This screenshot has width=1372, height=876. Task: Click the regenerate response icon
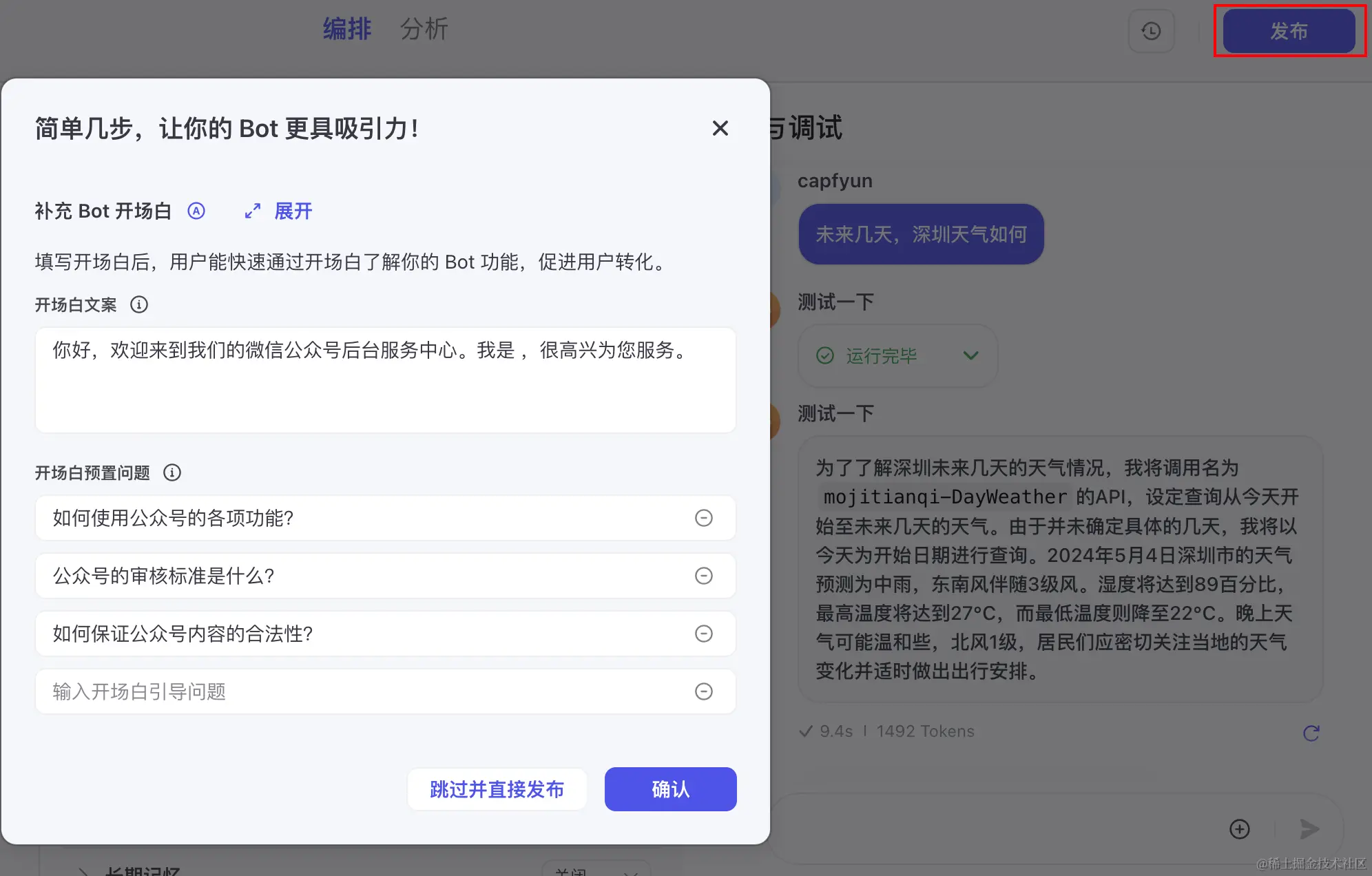point(1311,733)
